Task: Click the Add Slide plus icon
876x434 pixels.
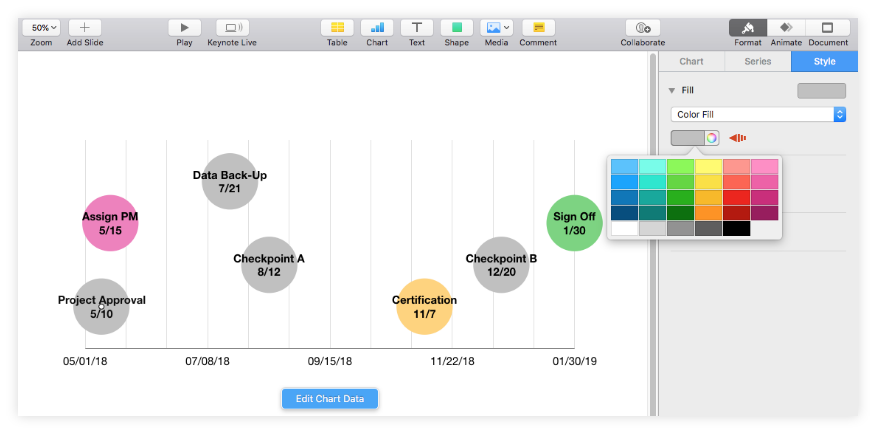Action: point(85,27)
